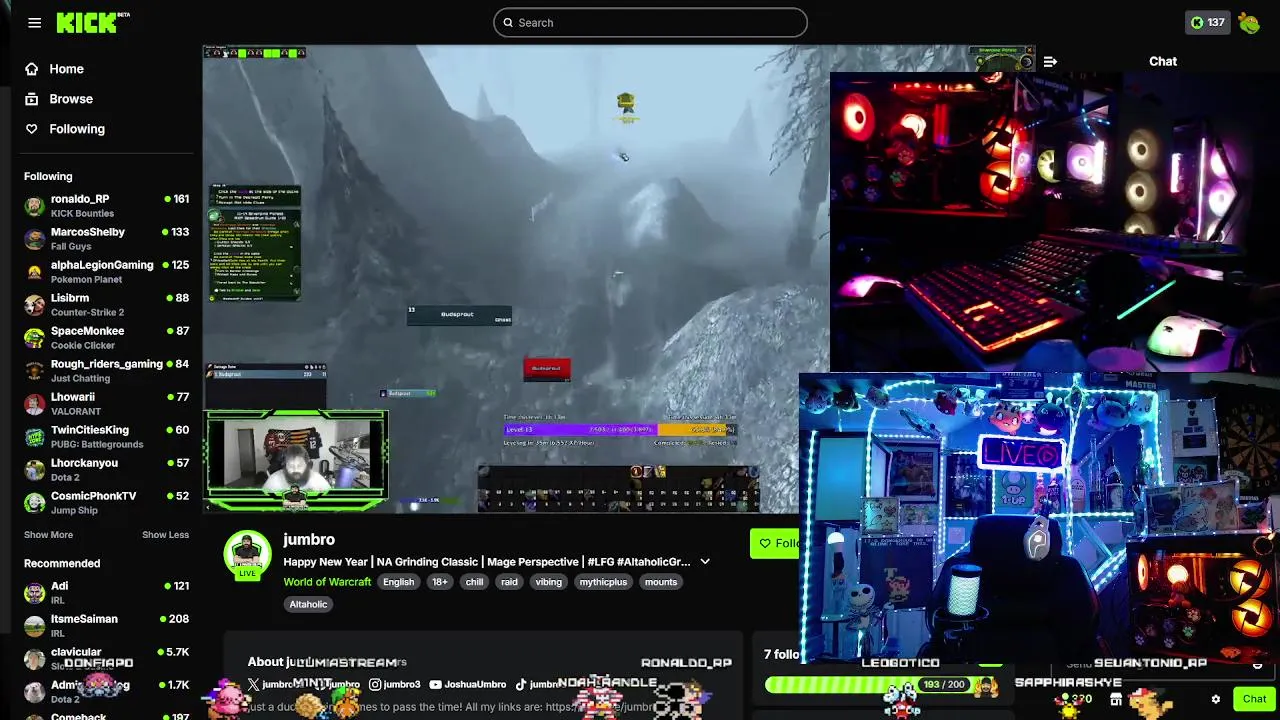Click the jumbro channel name
Image resolution: width=1280 pixels, height=720 pixels.
[309, 540]
